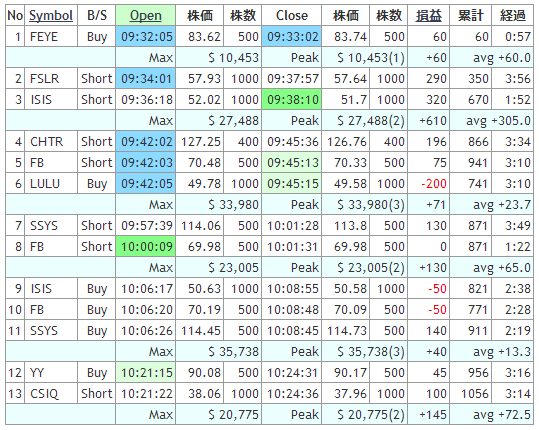The image size is (539, 430).
Task: Select the 経過 column header
Action: click(x=513, y=15)
